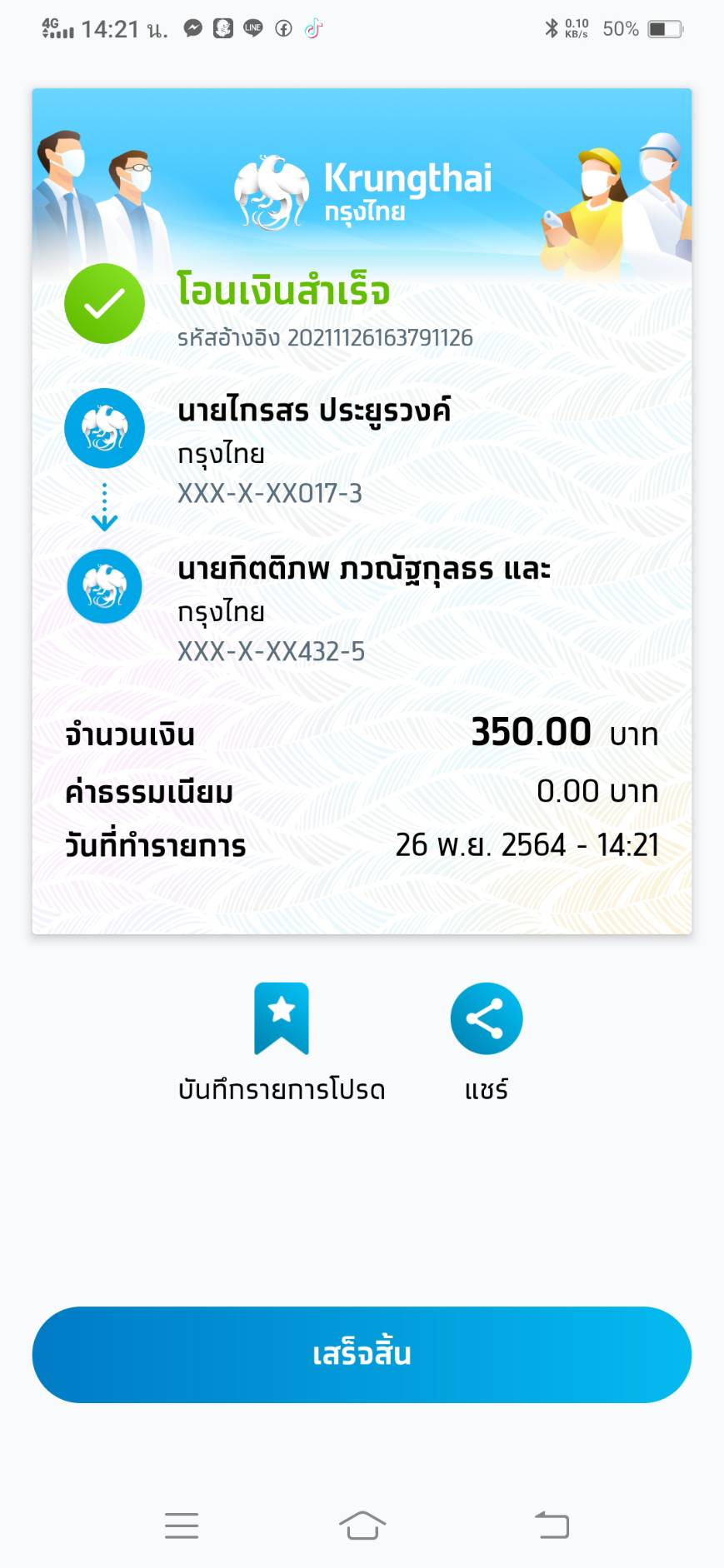Tap the share icon

point(487,1018)
